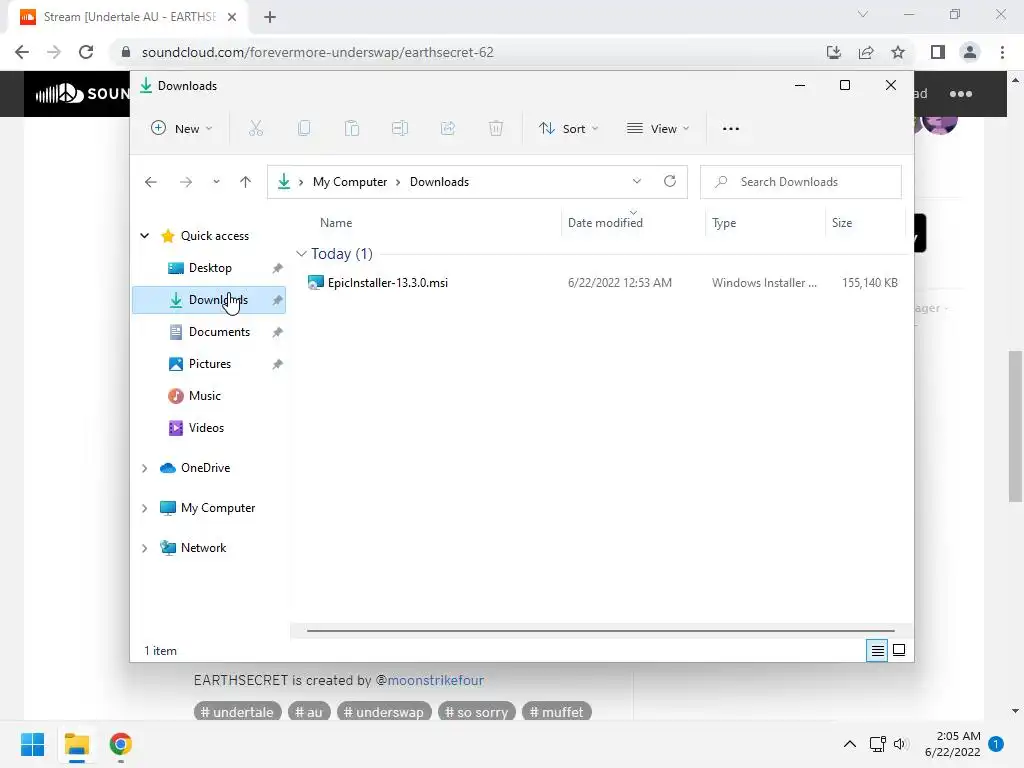Collapse the Today (1) group

pos(301,253)
